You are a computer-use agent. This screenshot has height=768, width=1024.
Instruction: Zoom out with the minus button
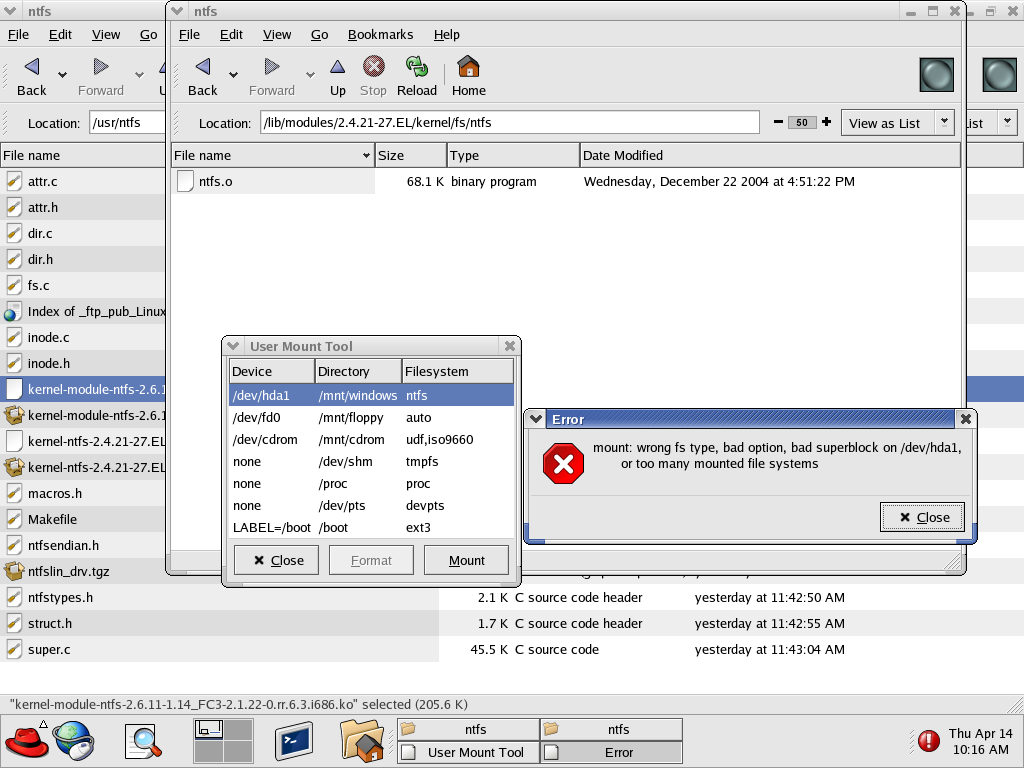pos(779,122)
